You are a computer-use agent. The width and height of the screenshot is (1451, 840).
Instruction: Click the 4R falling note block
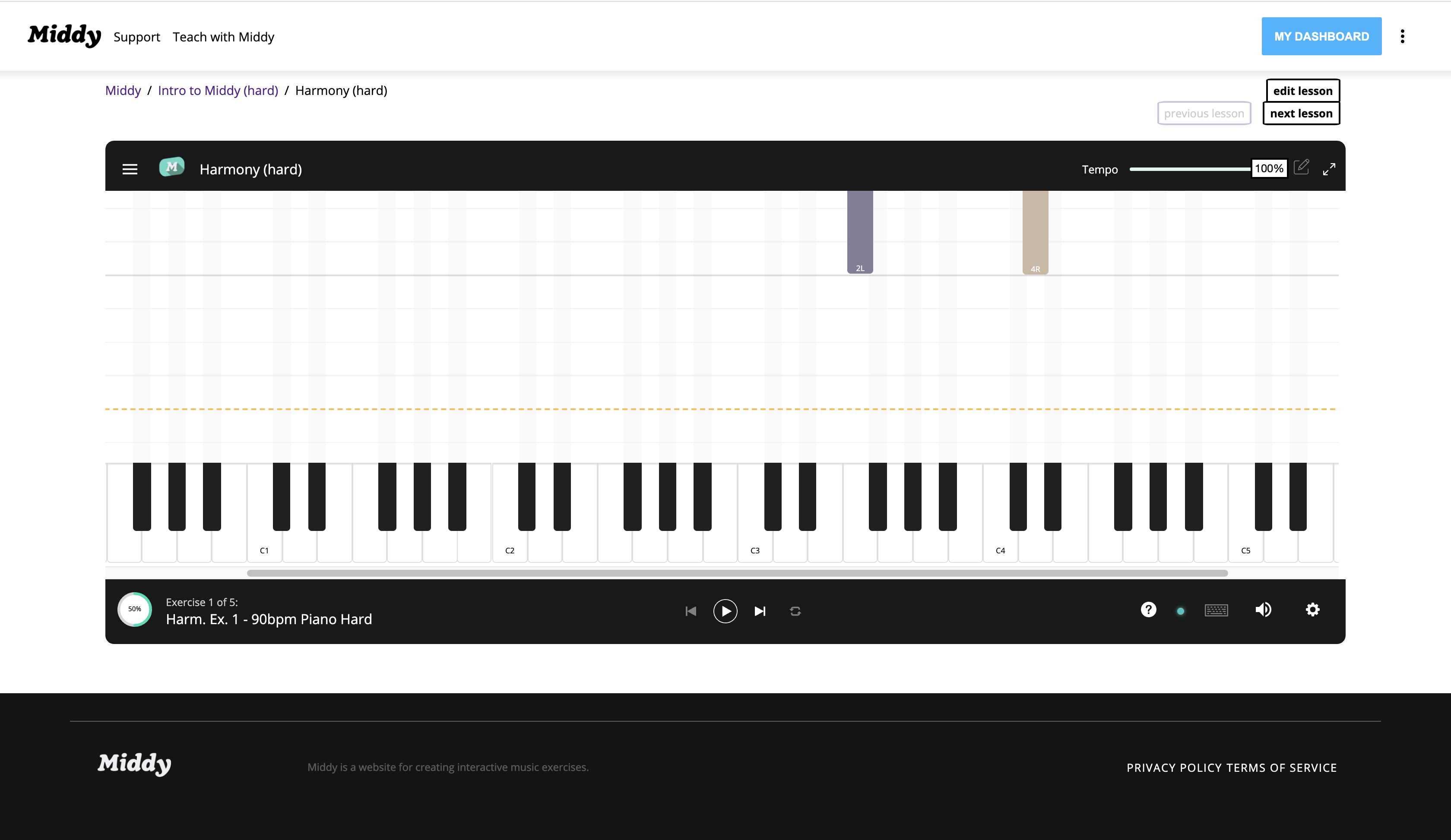[1035, 232]
